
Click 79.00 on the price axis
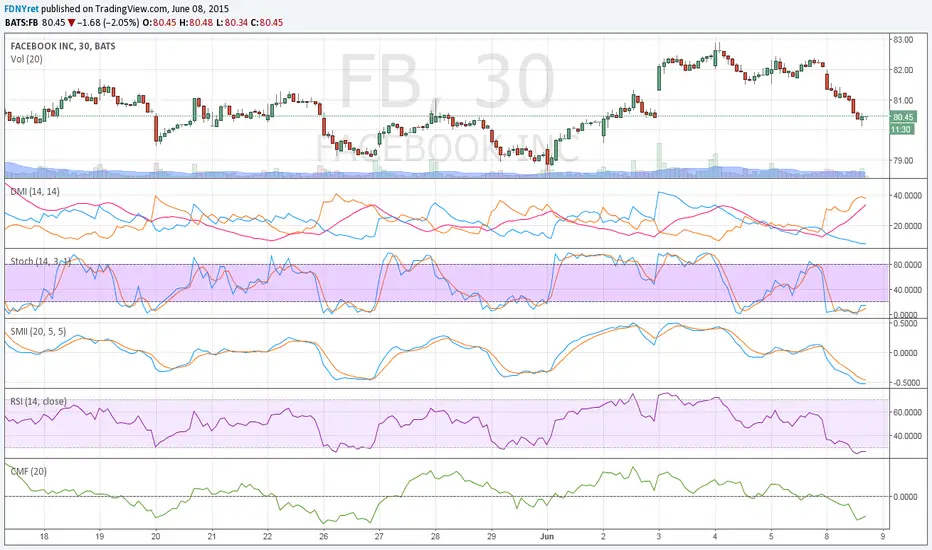903,161
